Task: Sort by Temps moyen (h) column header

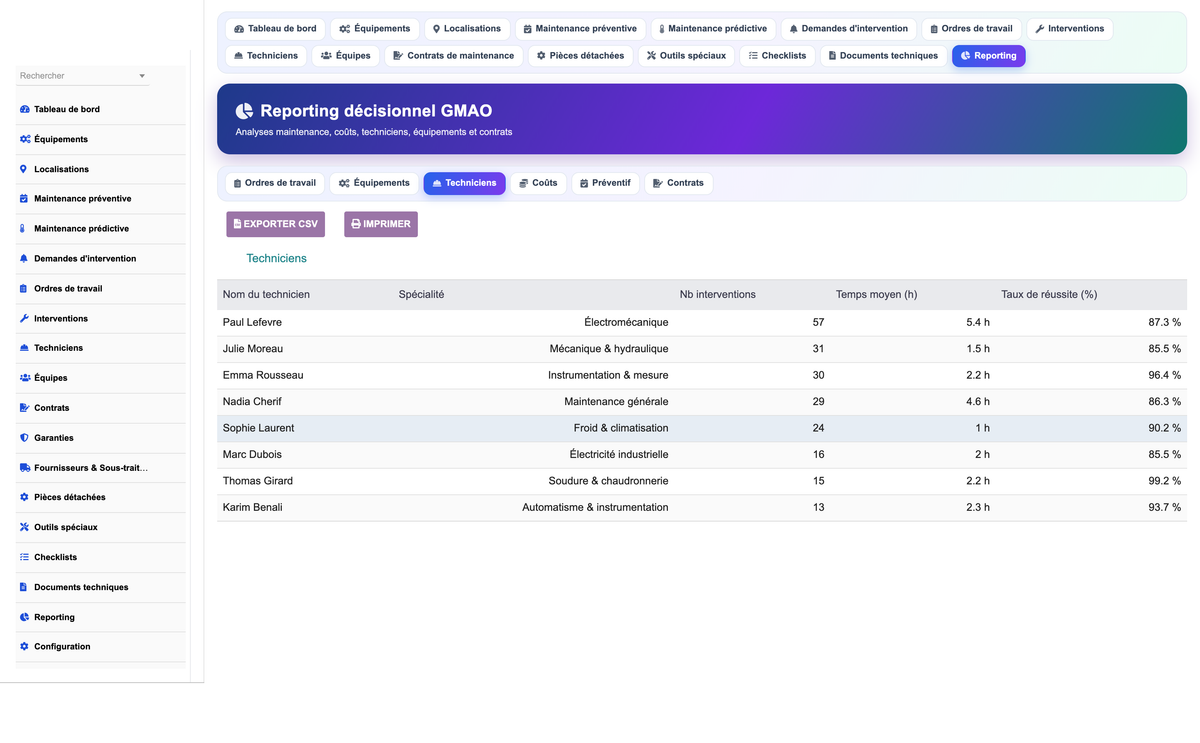Action: coord(877,294)
